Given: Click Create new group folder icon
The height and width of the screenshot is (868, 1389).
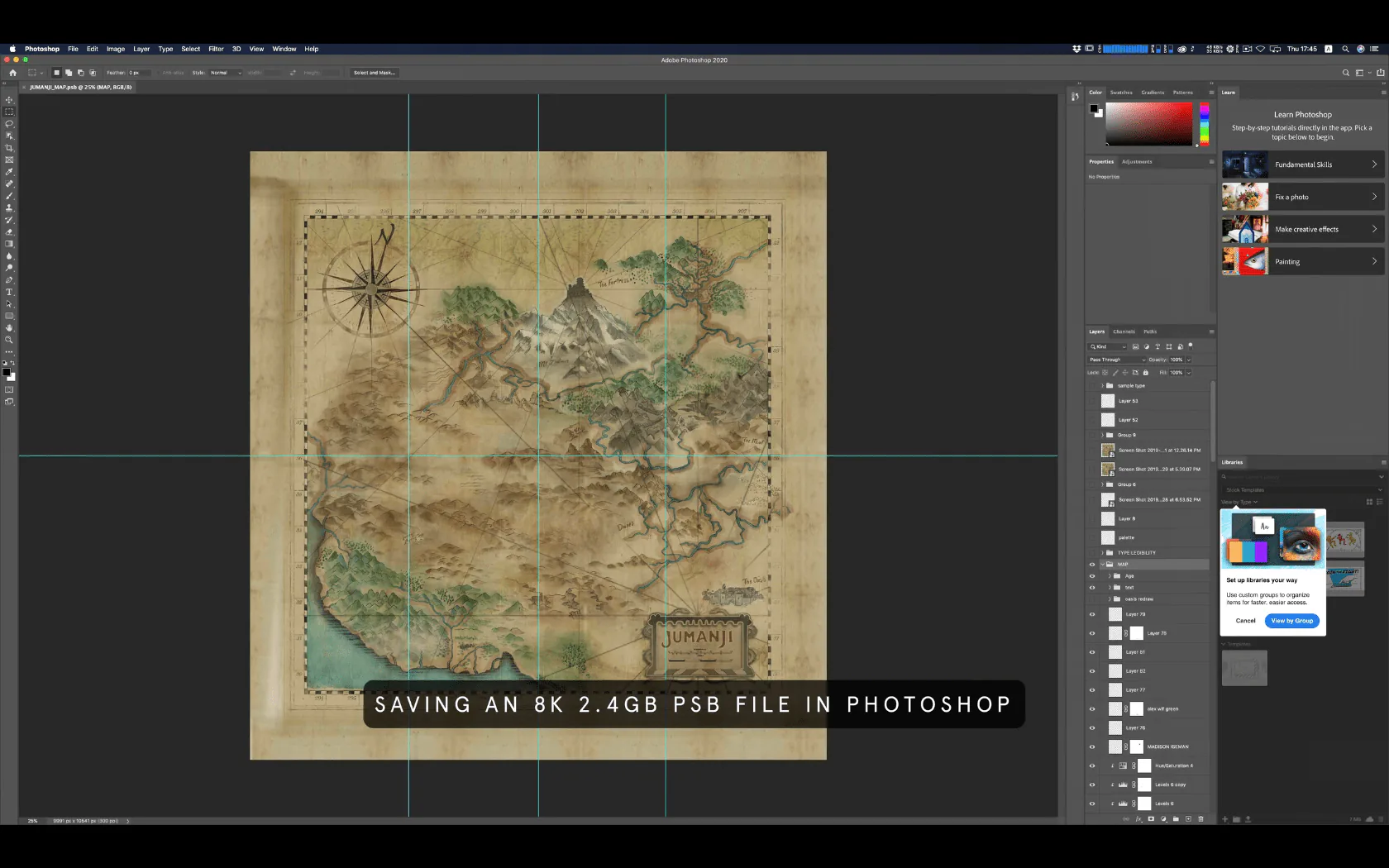Looking at the screenshot, I should (x=1176, y=819).
